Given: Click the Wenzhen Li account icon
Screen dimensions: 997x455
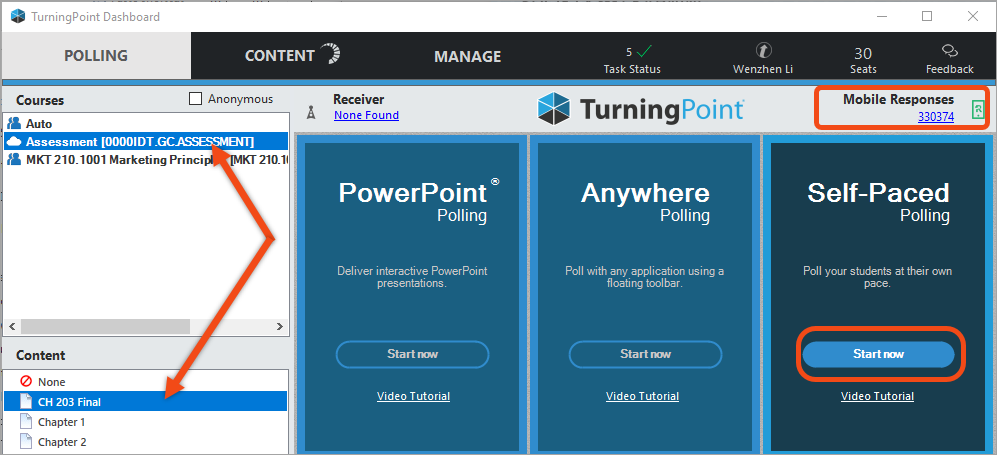Looking at the screenshot, I should coord(763,51).
